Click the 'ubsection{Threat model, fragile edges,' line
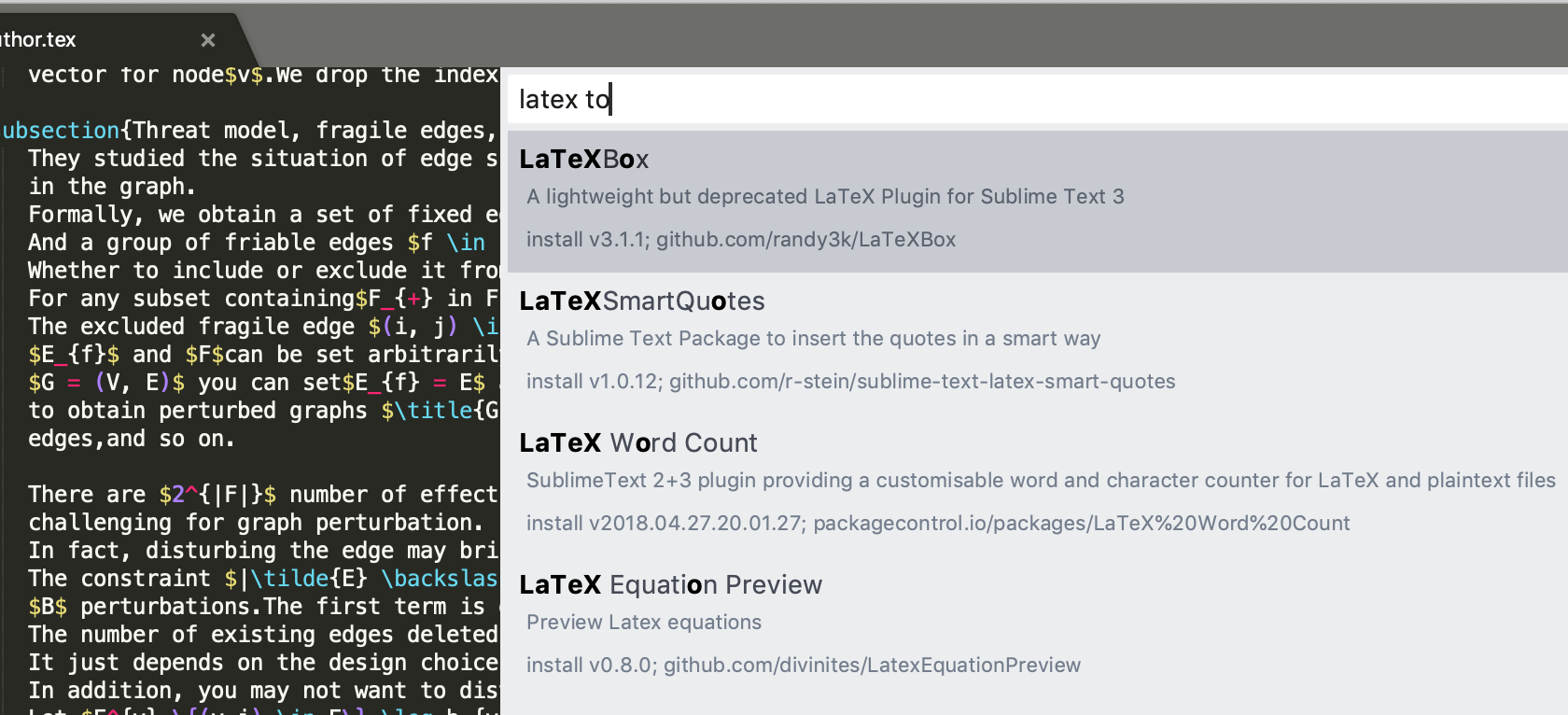Screen dimensions: 1568x715 click(x=248, y=131)
